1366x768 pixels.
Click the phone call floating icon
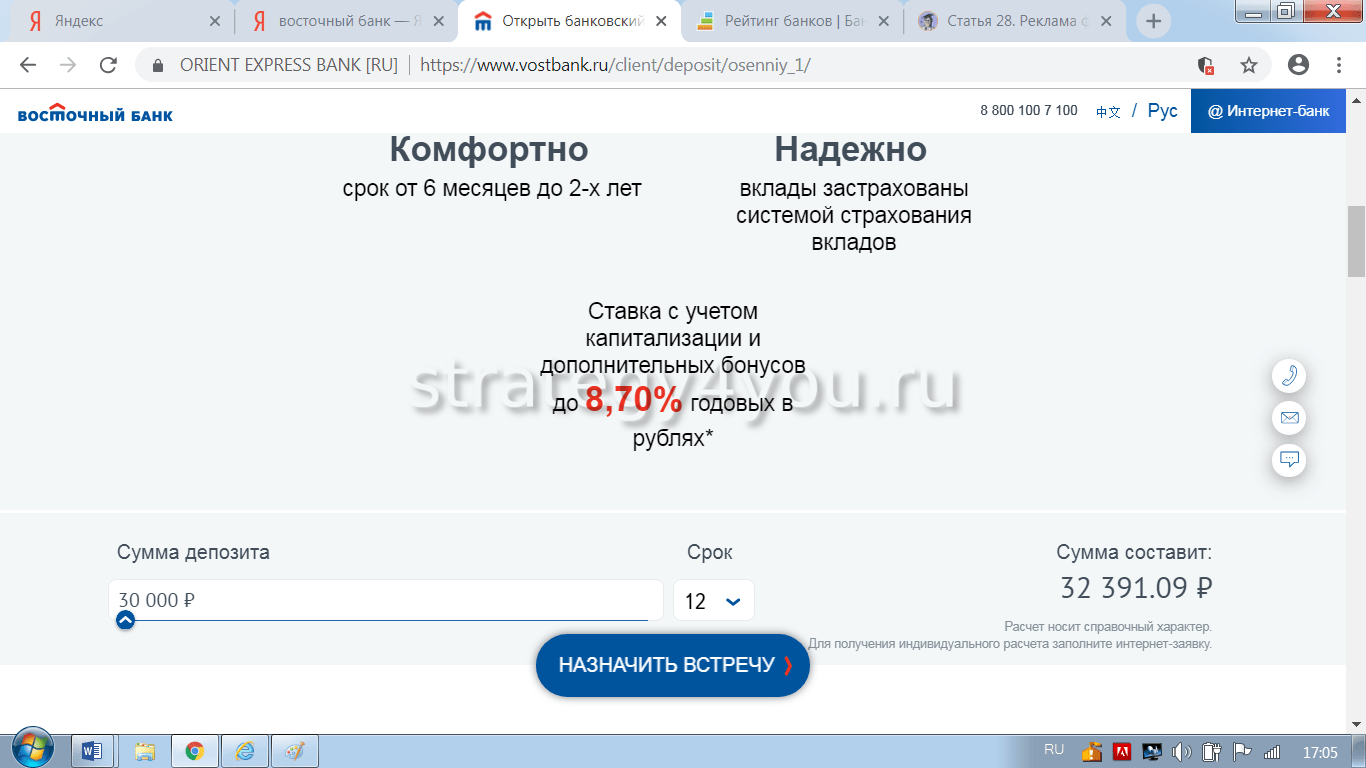point(1289,376)
